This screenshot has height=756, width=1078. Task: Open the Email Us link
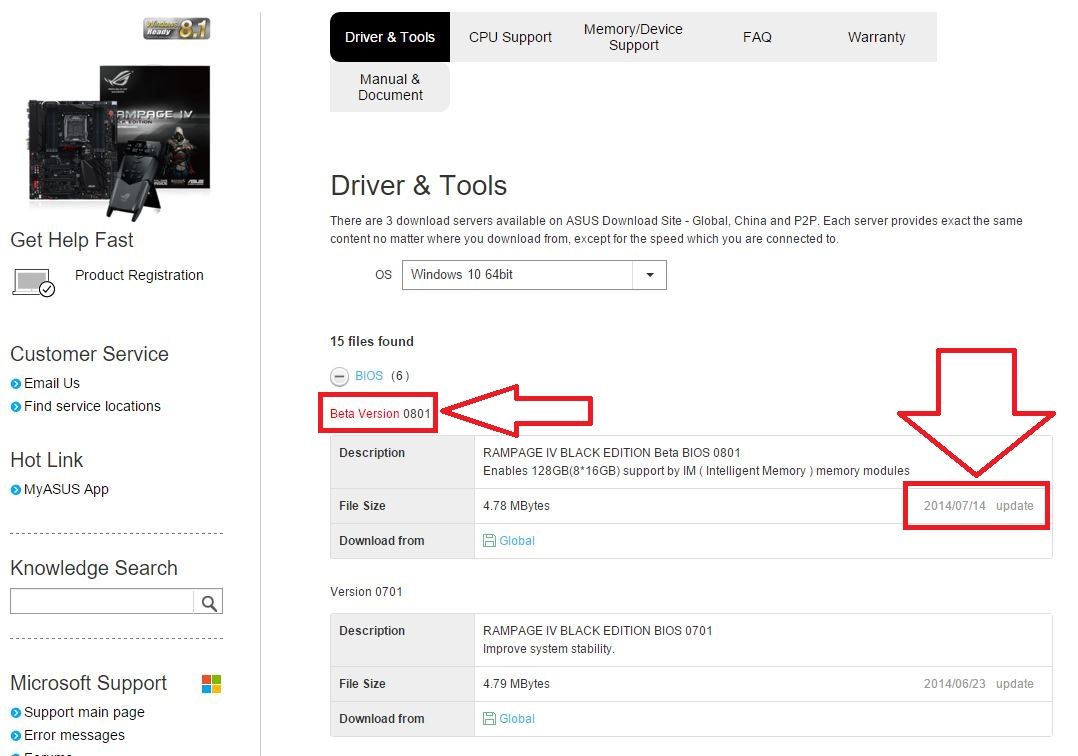click(x=52, y=383)
